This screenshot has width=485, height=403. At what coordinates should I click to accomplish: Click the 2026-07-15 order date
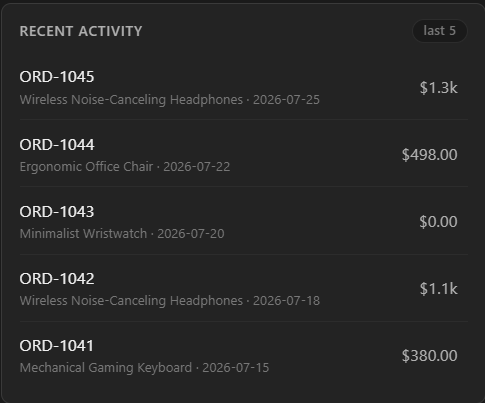[236, 368]
